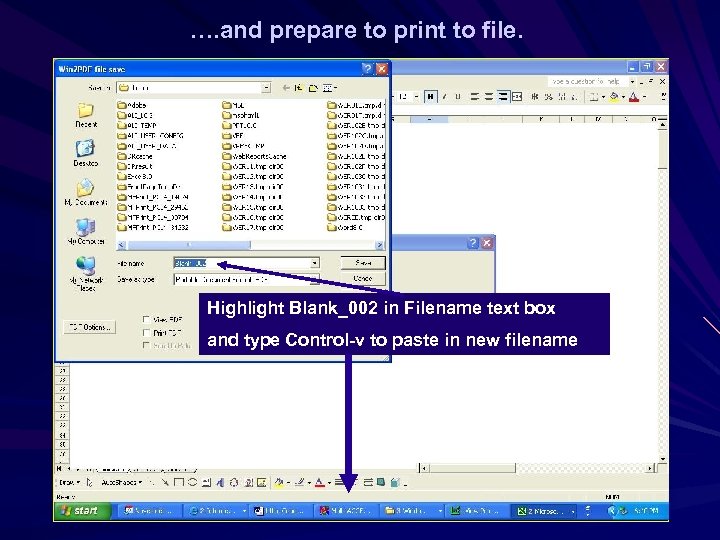Apply Fill Color from Drawing toolbar
720x540 pixels.
(x=278, y=482)
